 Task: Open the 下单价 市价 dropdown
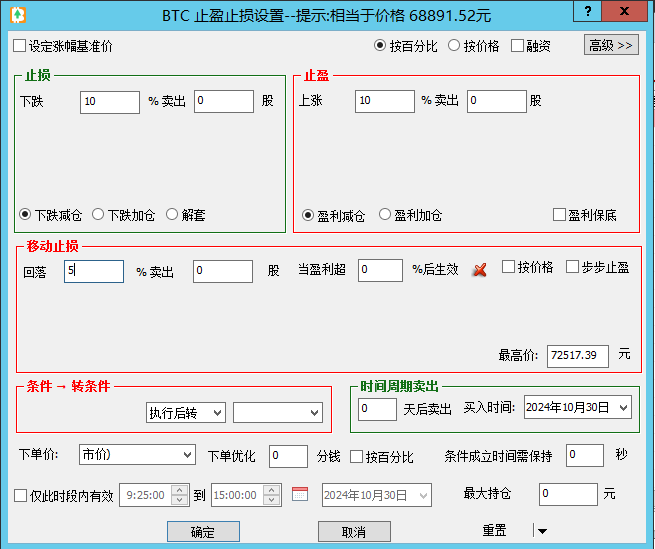[137, 454]
